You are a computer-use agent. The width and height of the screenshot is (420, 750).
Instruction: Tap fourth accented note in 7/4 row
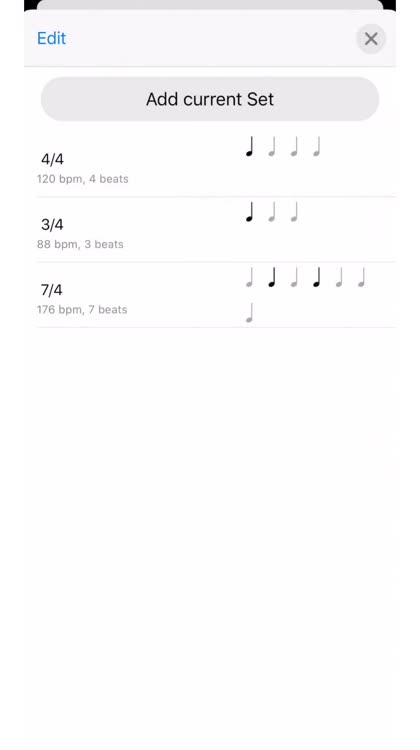tap(316, 277)
